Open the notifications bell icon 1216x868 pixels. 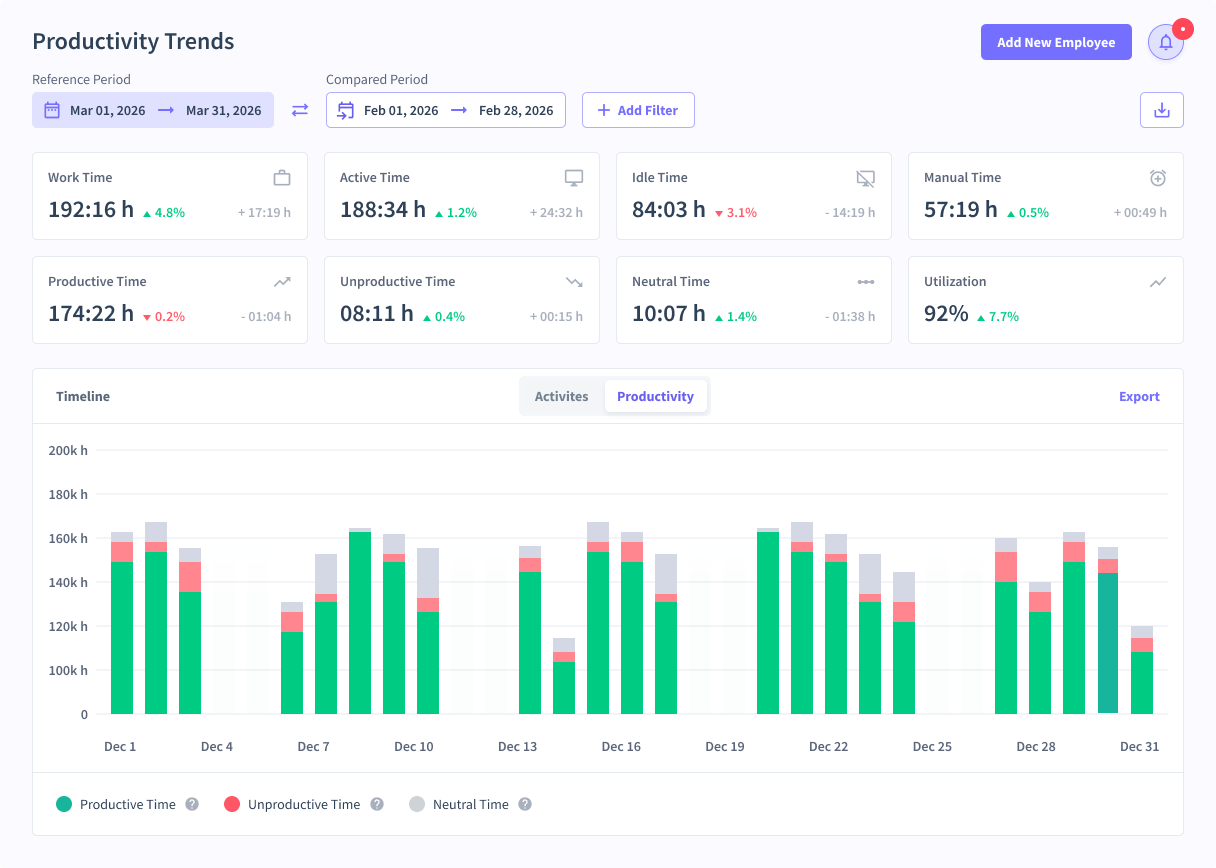1165,42
